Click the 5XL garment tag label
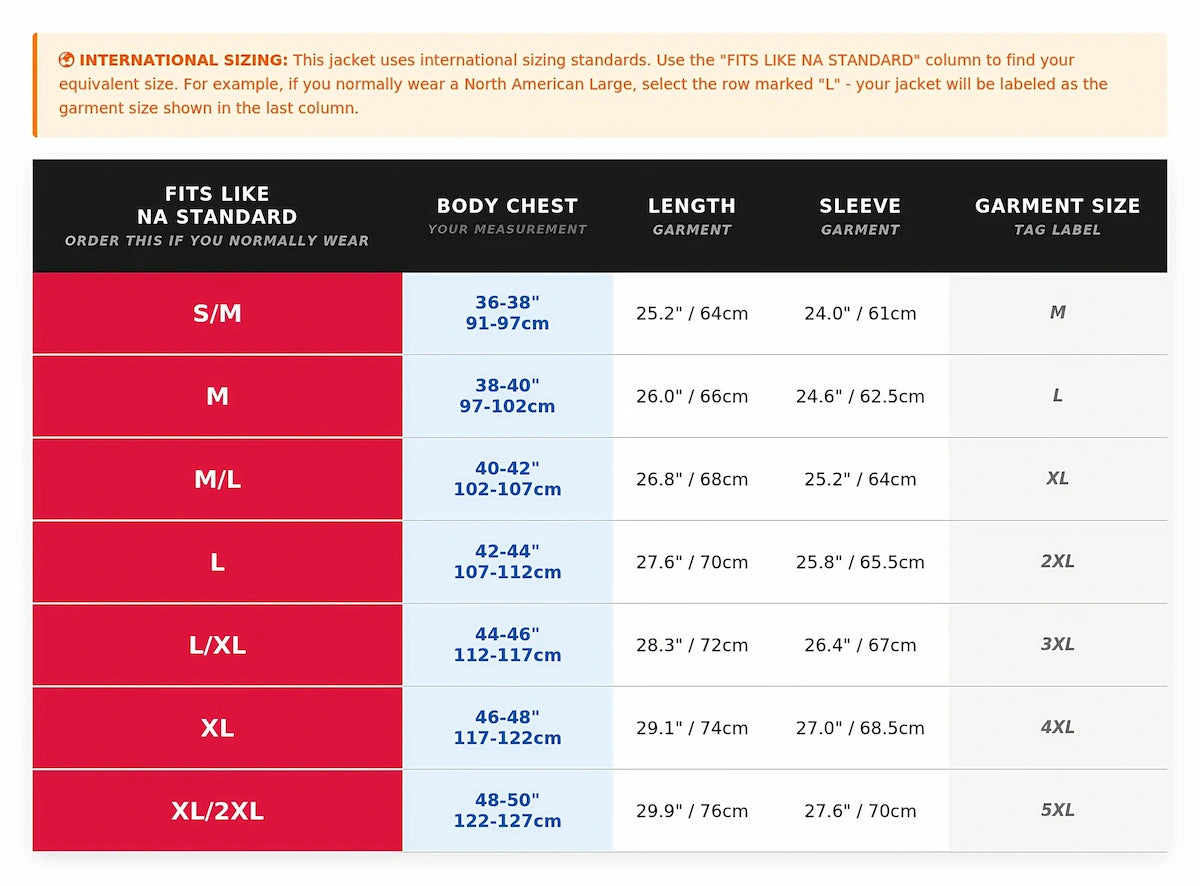The width and height of the screenshot is (1200, 886). tap(1057, 810)
